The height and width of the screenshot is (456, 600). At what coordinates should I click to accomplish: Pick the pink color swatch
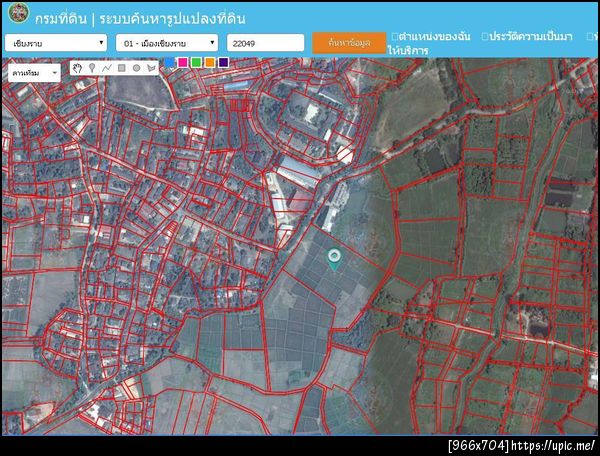click(x=183, y=62)
